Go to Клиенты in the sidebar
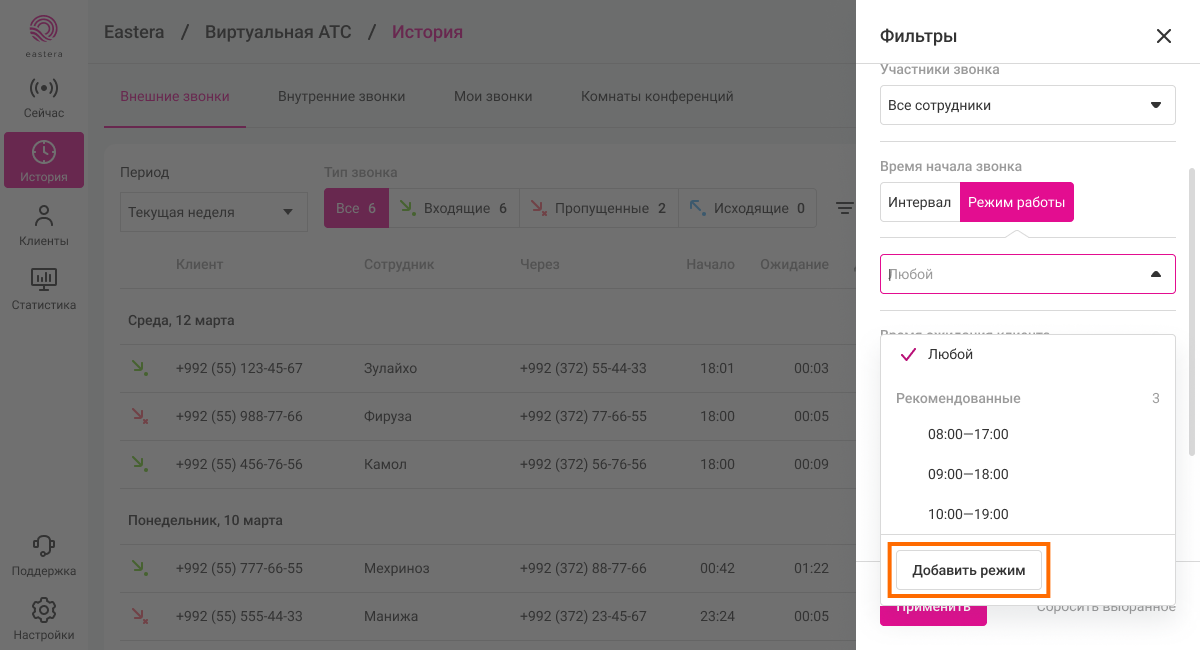 (x=44, y=225)
